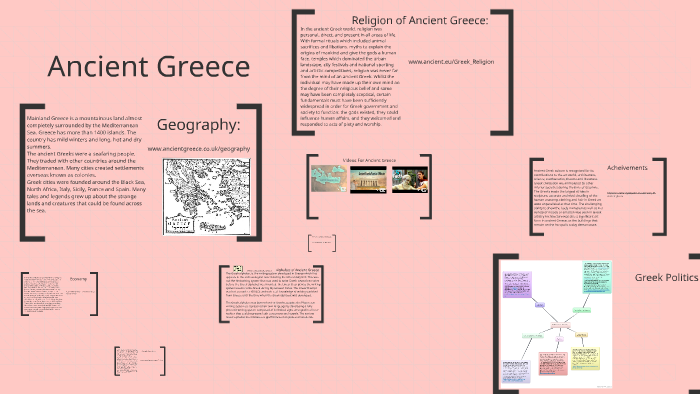
Task: Click the 'Acheivements' heading
Action: point(627,167)
